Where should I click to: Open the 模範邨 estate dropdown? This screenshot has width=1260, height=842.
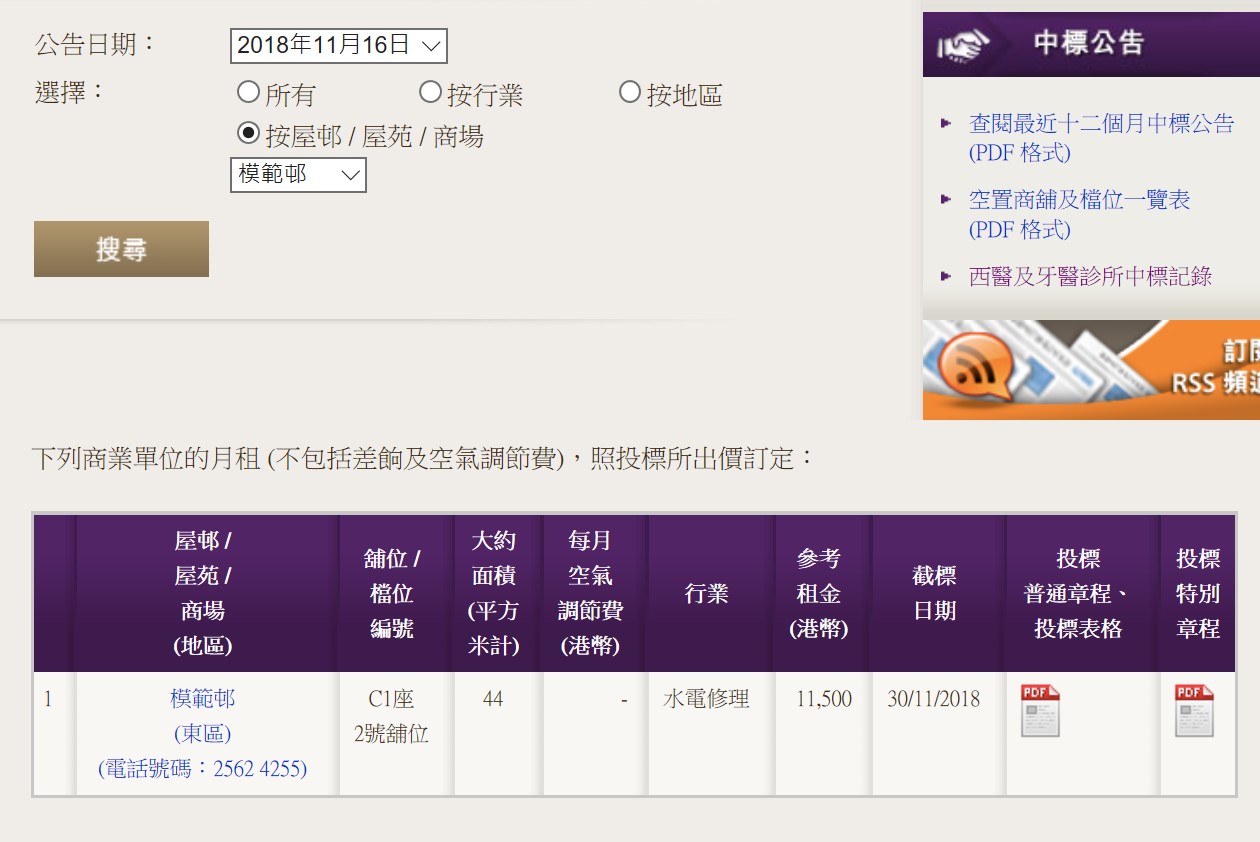pos(298,174)
